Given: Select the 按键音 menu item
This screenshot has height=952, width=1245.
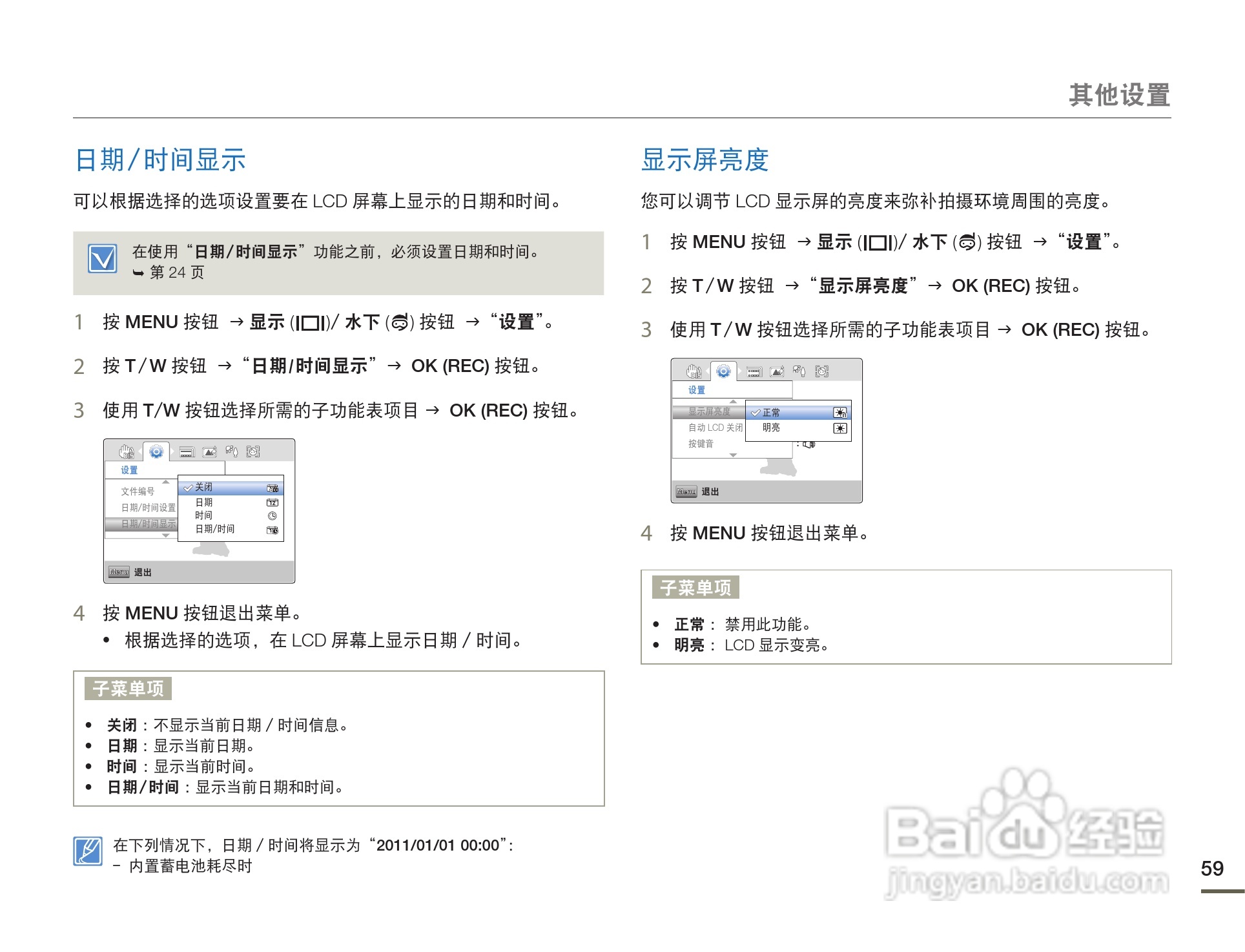Looking at the screenshot, I should point(701,444).
